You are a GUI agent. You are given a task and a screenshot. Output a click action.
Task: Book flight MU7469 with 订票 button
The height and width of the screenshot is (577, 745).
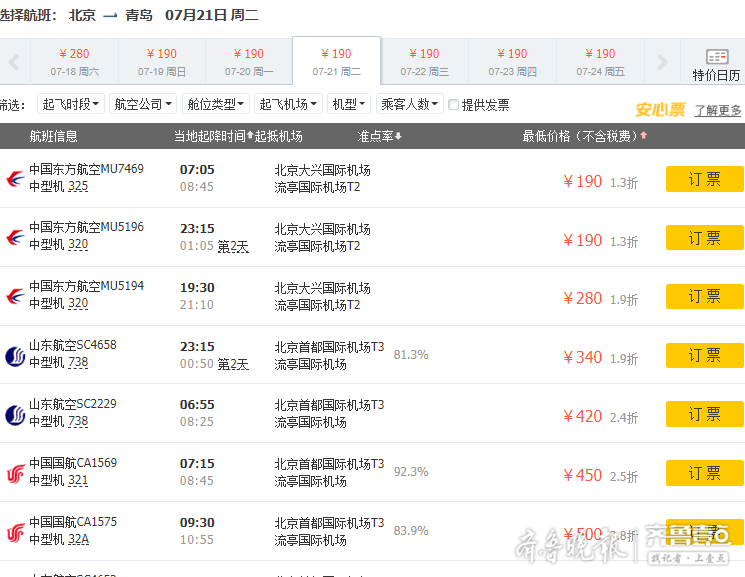click(x=704, y=180)
